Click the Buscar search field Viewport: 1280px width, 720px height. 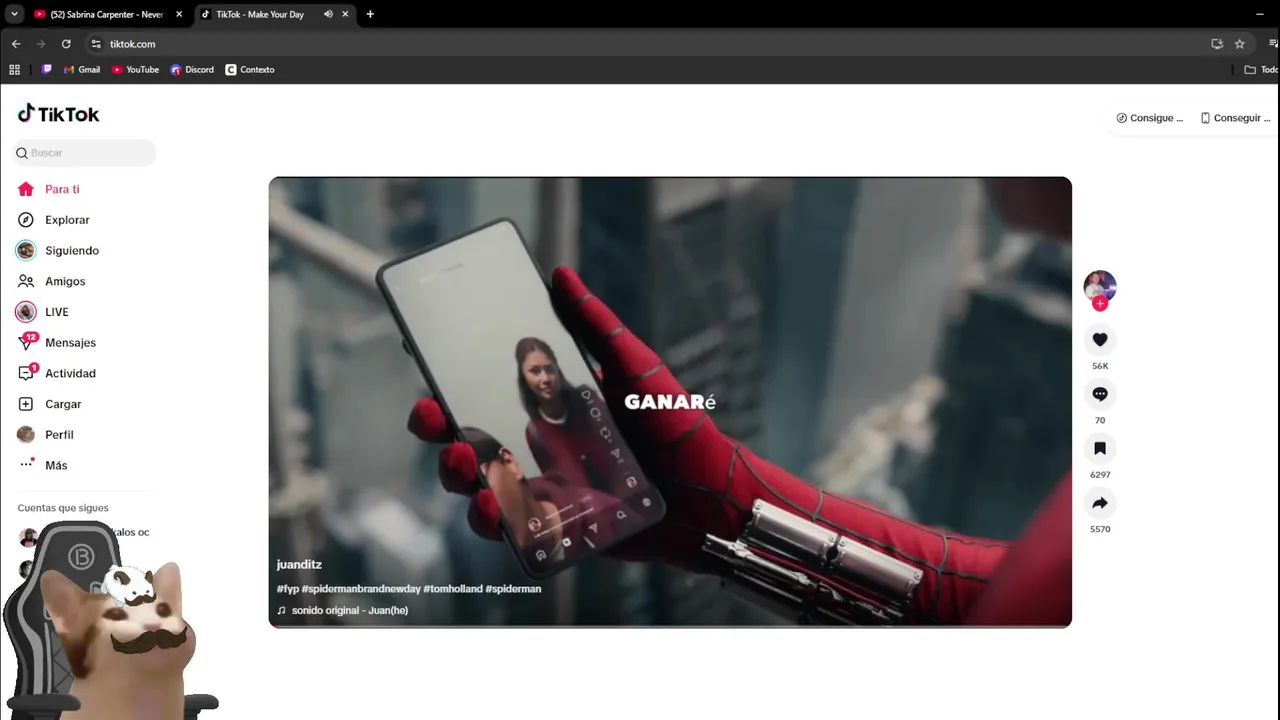(x=85, y=153)
